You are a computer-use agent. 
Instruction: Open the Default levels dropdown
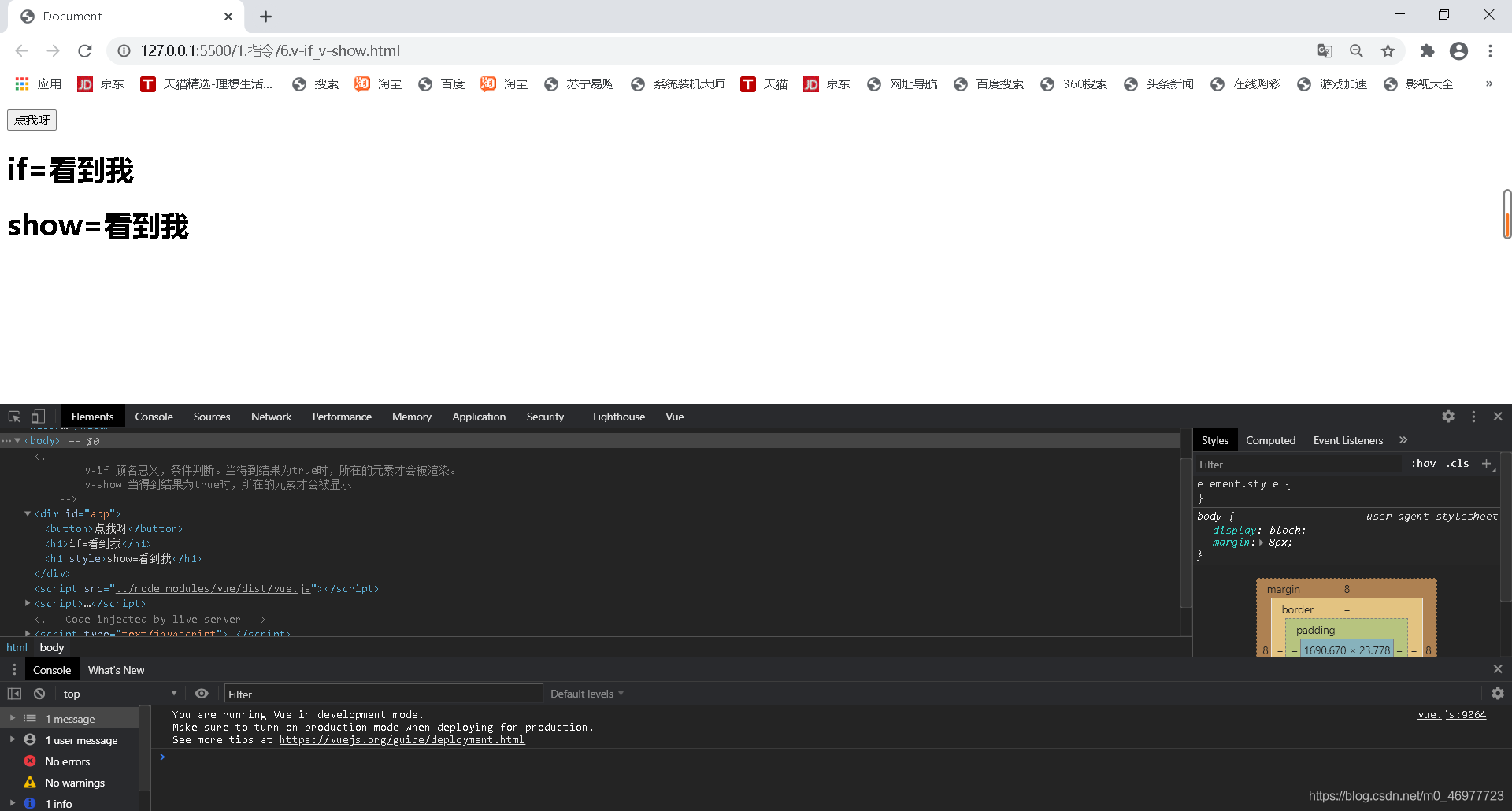(x=587, y=694)
